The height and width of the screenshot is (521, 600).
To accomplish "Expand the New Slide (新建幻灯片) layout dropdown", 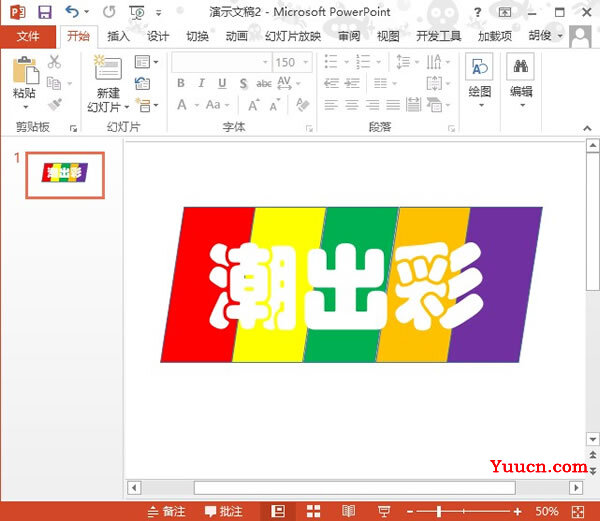I will [x=127, y=107].
